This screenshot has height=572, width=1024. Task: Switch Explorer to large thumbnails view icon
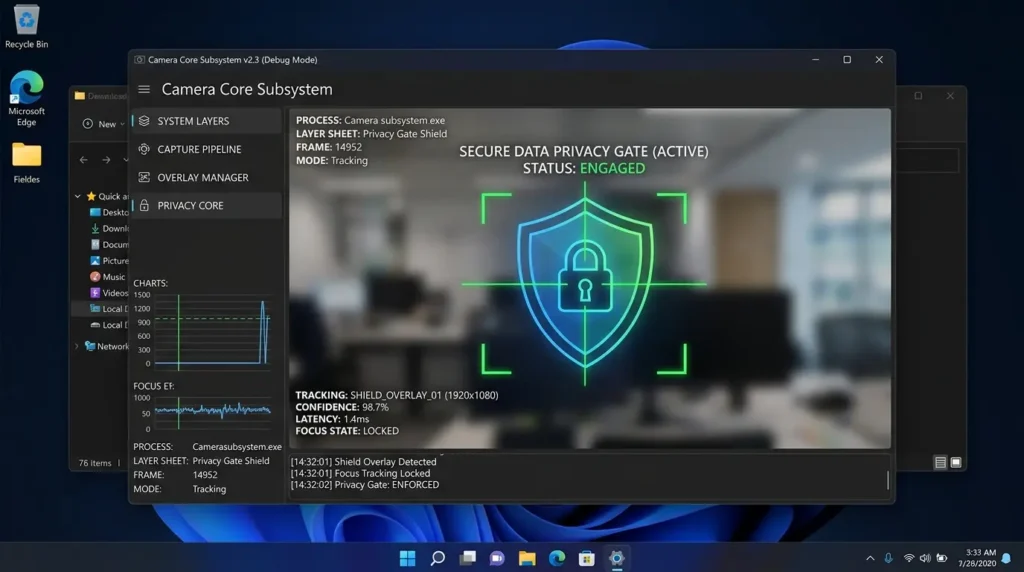tap(956, 462)
